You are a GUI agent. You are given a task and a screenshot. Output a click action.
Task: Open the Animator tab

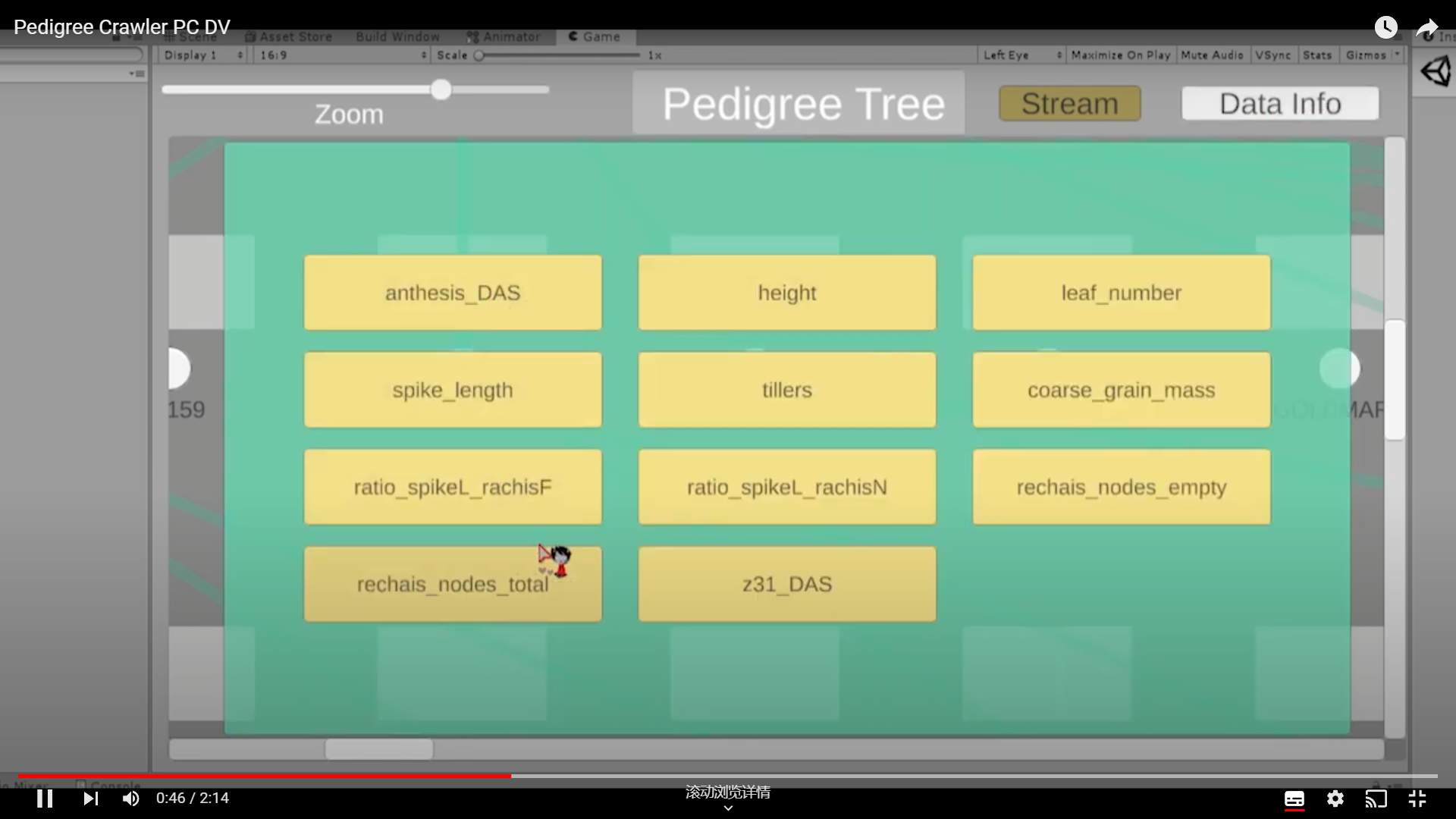pos(504,36)
